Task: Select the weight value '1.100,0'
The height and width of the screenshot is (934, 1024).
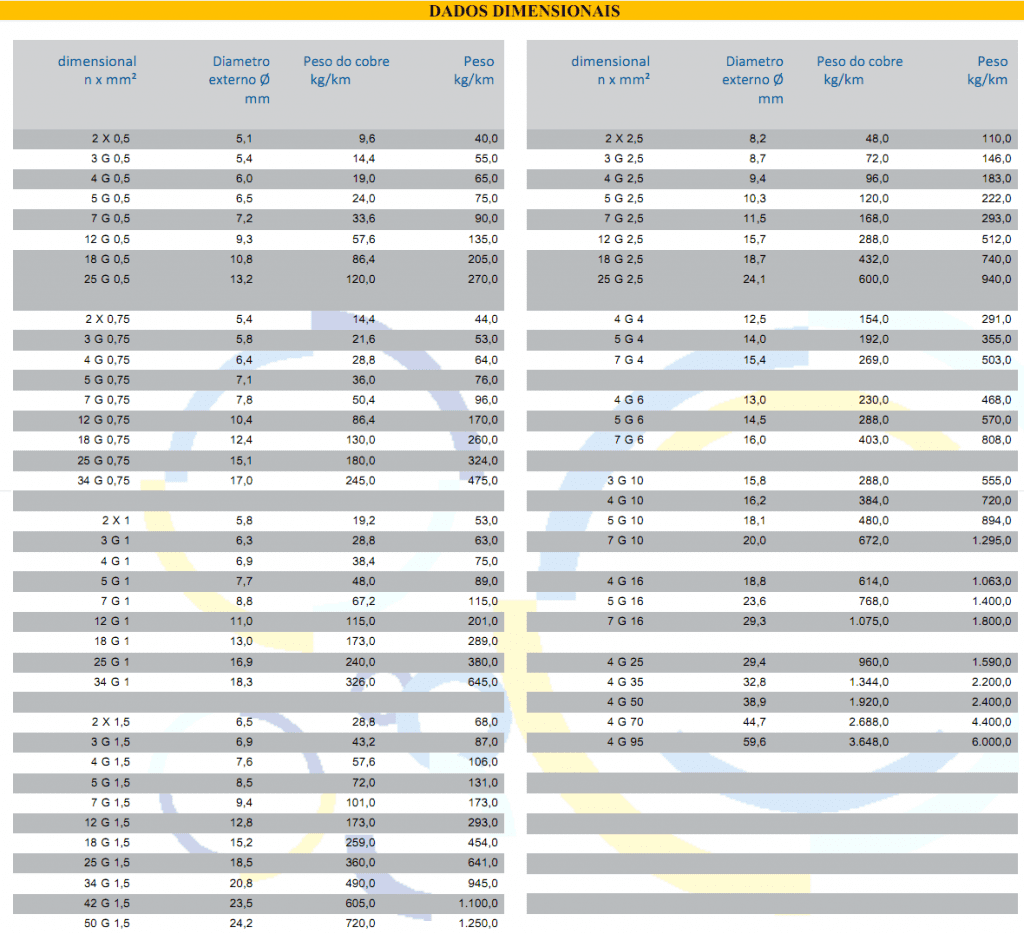Action: click(478, 903)
